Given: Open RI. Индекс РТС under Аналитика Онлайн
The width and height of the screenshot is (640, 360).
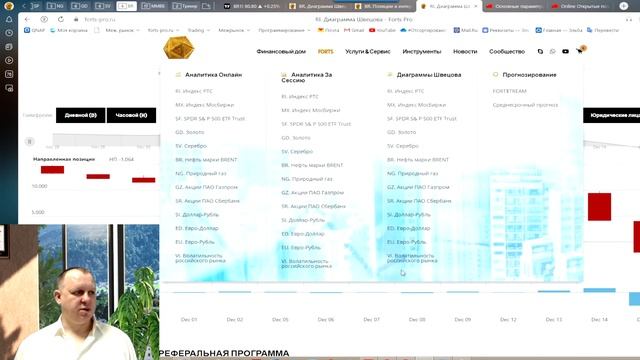Looking at the screenshot, I should tap(194, 91).
